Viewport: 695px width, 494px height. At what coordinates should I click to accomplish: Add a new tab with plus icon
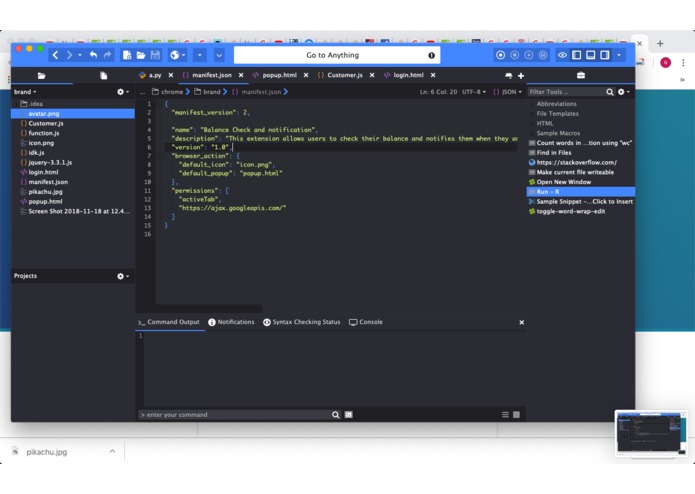coord(521,76)
